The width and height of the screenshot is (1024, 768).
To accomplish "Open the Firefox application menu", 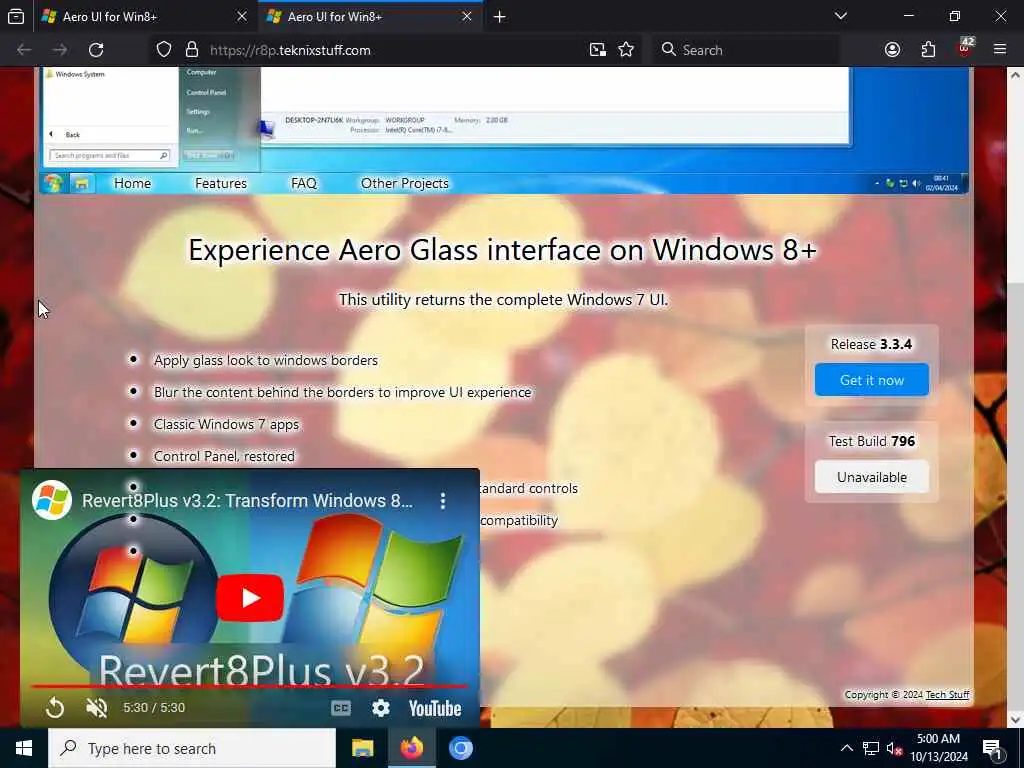I will pos(1000,50).
